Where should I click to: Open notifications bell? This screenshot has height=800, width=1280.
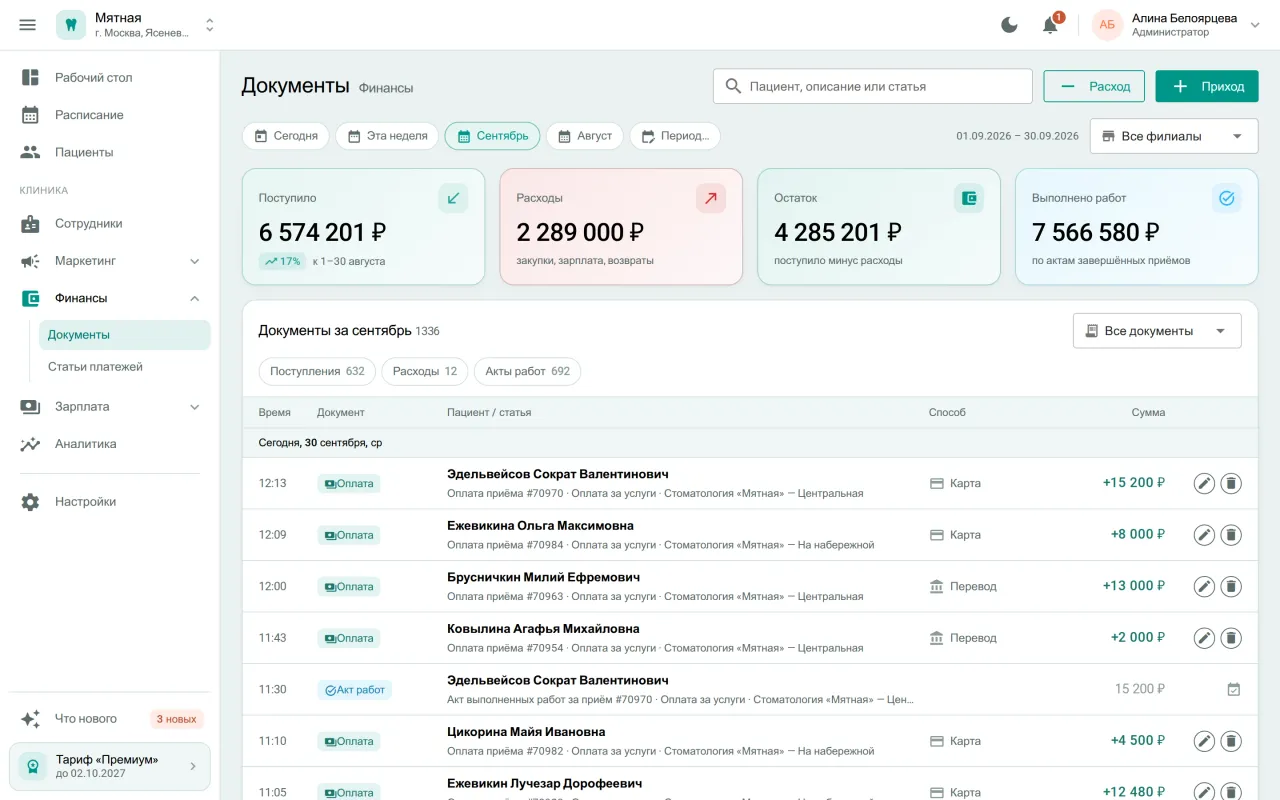(x=1050, y=25)
